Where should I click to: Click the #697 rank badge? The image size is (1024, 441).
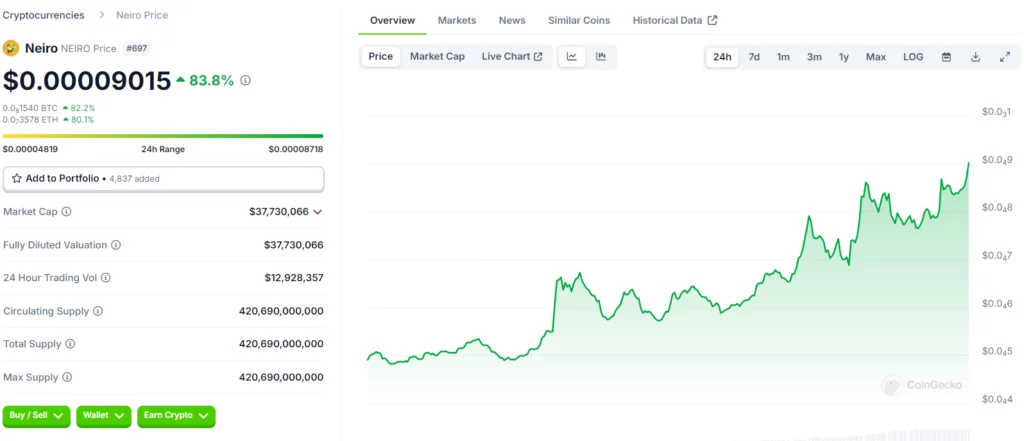point(136,48)
